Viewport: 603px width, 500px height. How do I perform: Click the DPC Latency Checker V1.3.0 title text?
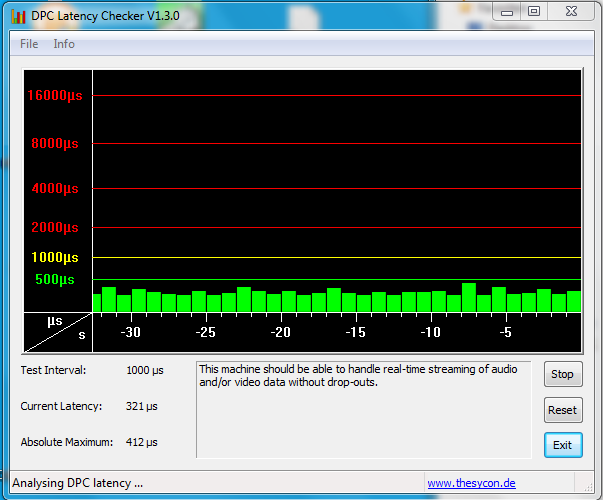tap(105, 16)
